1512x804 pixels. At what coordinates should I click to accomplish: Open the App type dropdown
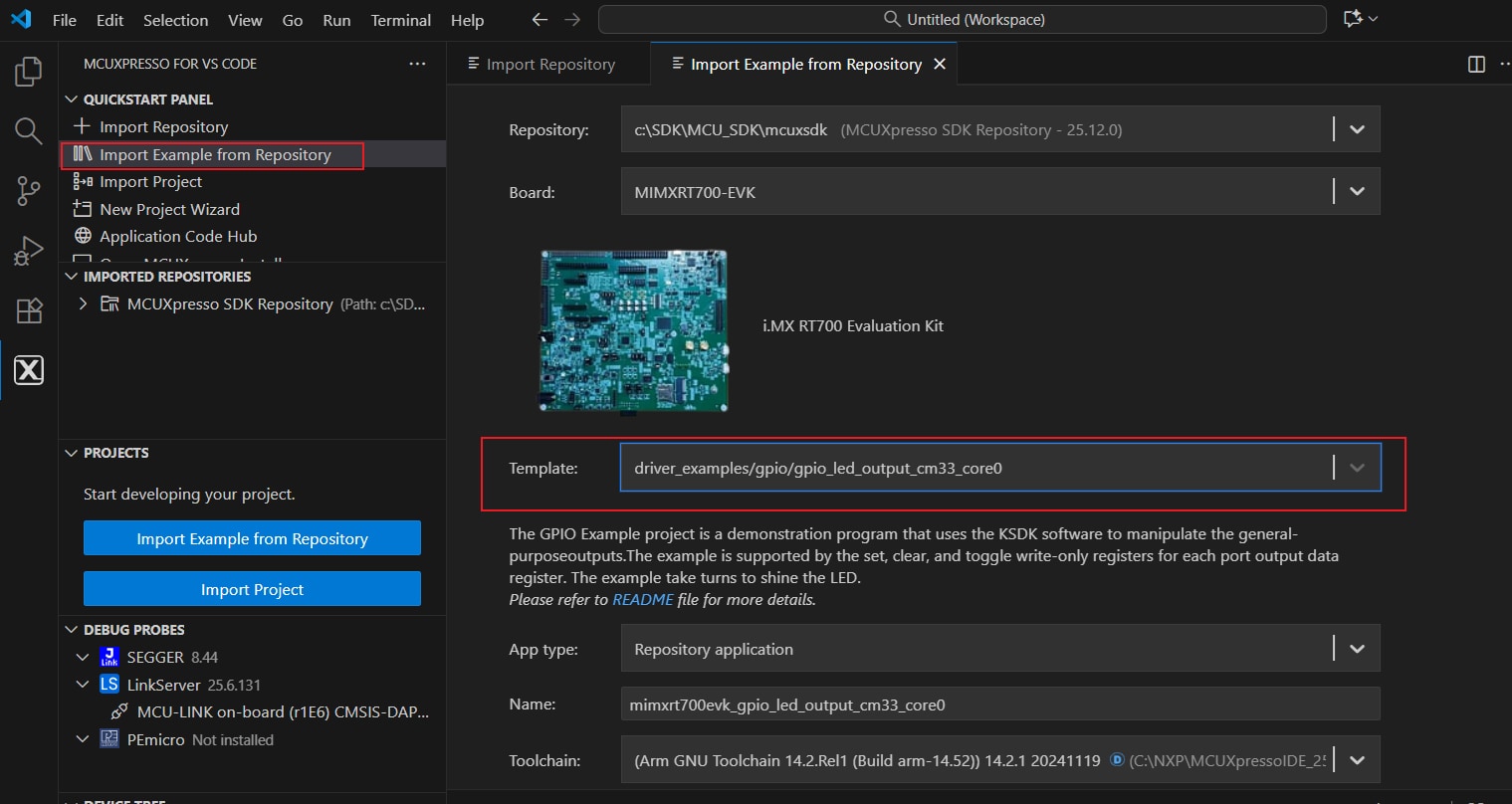(1357, 649)
